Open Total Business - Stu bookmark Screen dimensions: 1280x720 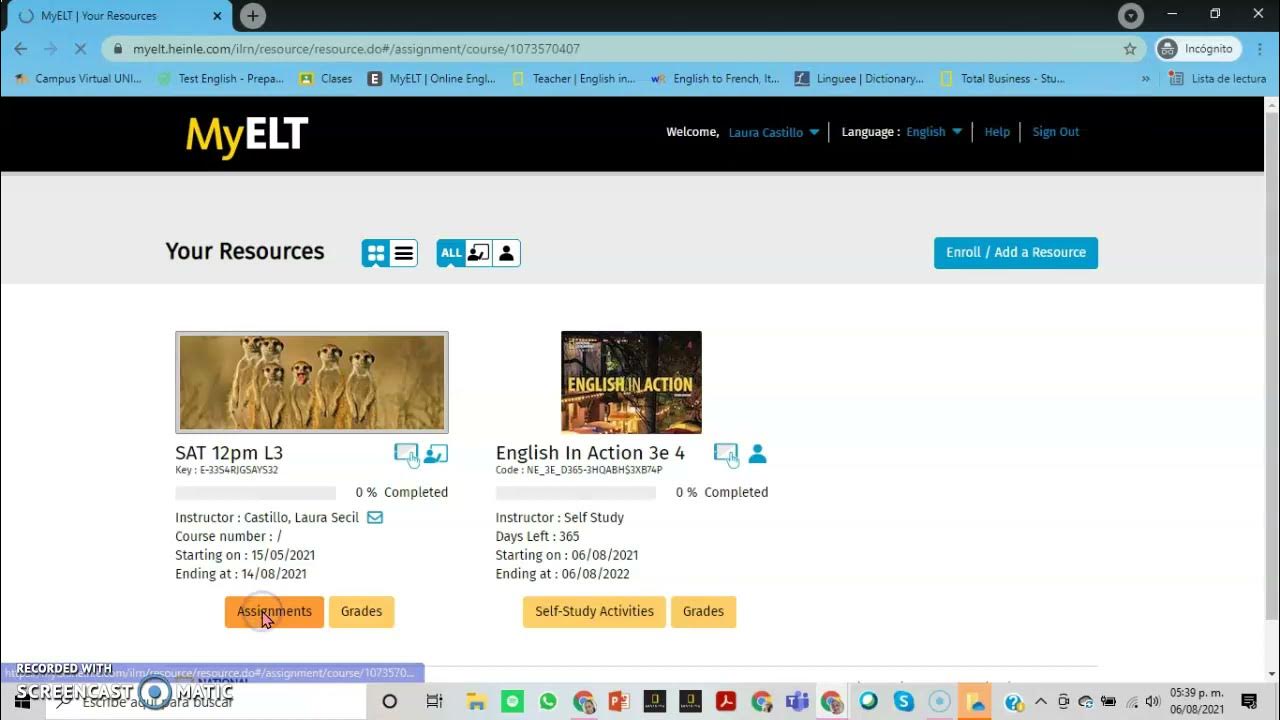[x=1002, y=79]
